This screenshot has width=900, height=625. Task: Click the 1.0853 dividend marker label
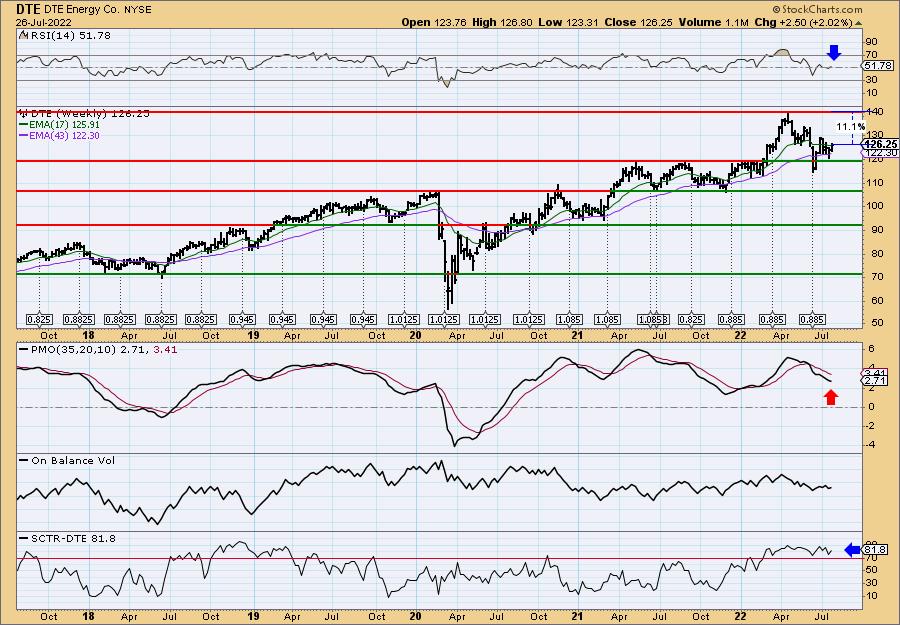[x=653, y=319]
